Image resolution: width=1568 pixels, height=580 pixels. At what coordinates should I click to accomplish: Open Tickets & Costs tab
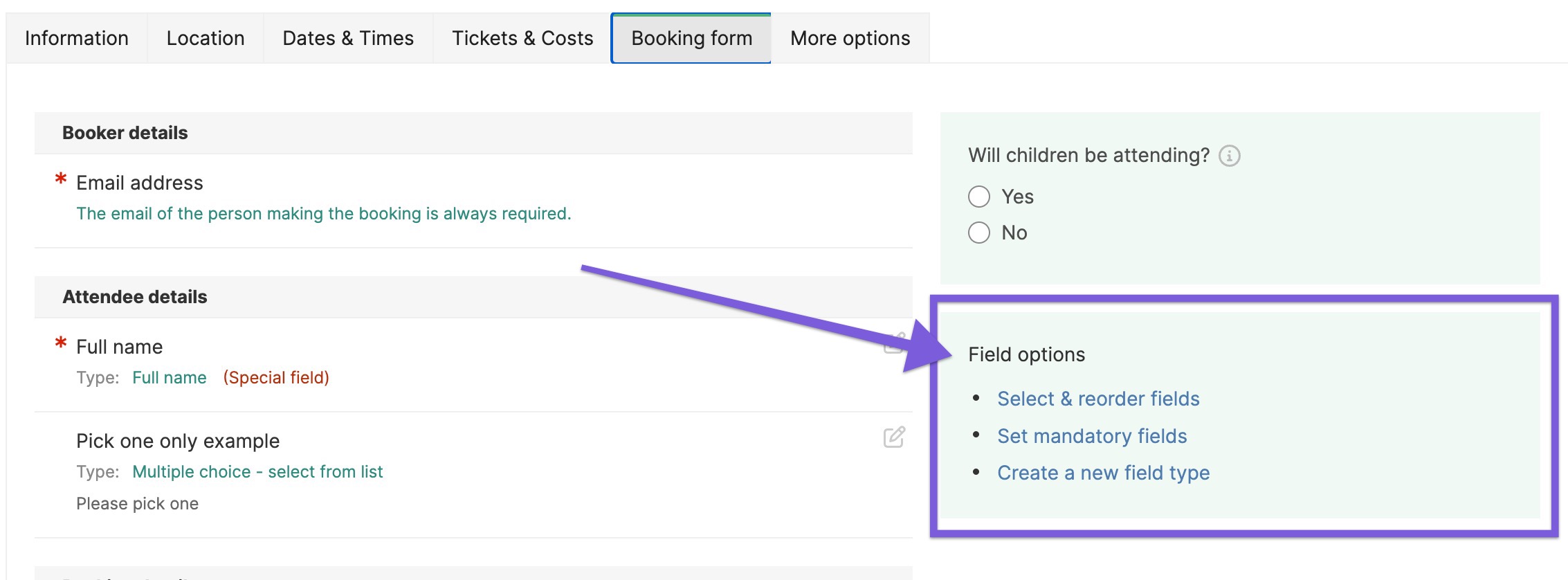pyautogui.click(x=522, y=38)
